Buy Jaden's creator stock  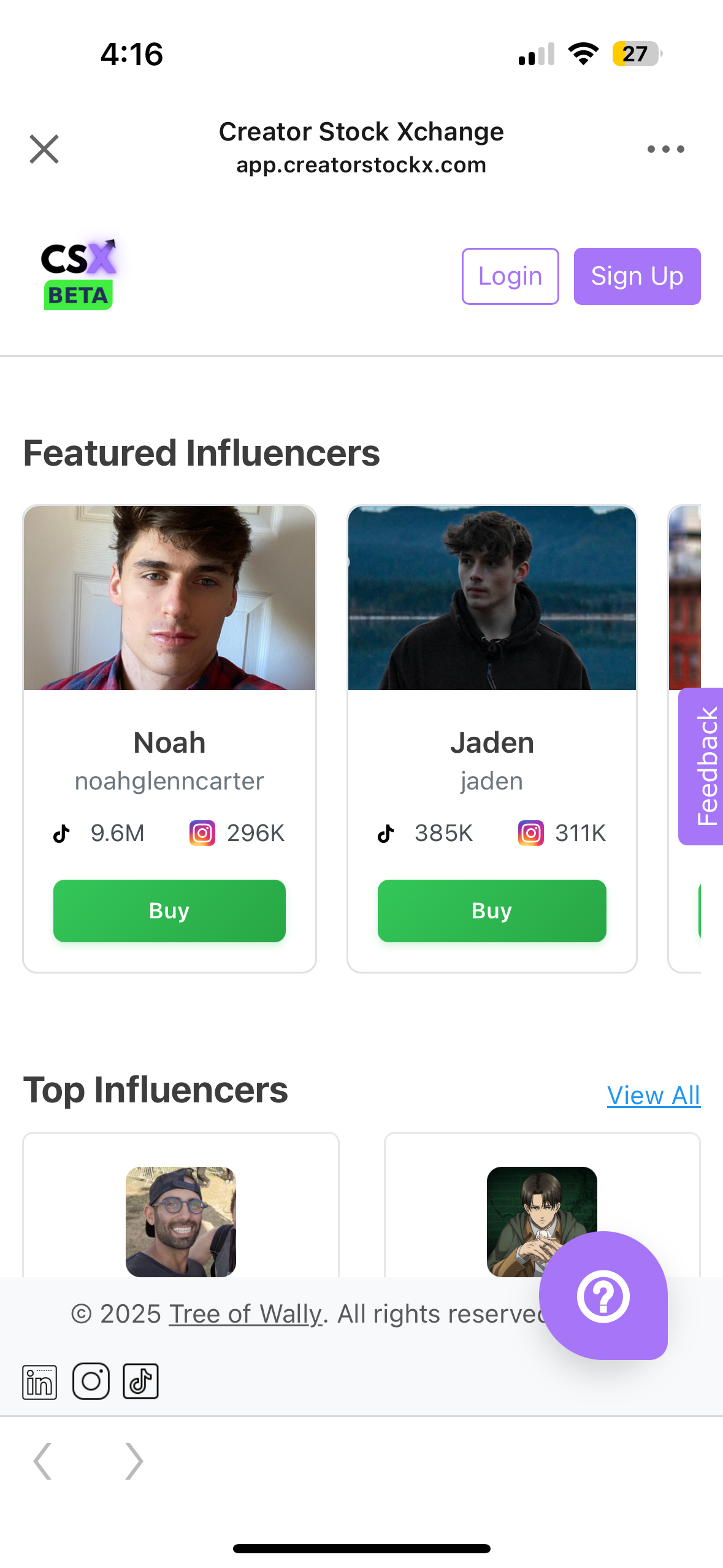[x=492, y=910]
